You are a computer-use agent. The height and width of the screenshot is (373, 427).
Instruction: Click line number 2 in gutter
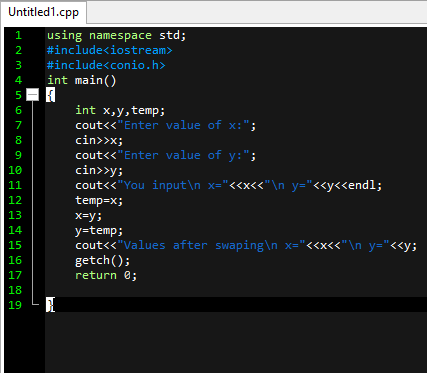tap(18, 50)
